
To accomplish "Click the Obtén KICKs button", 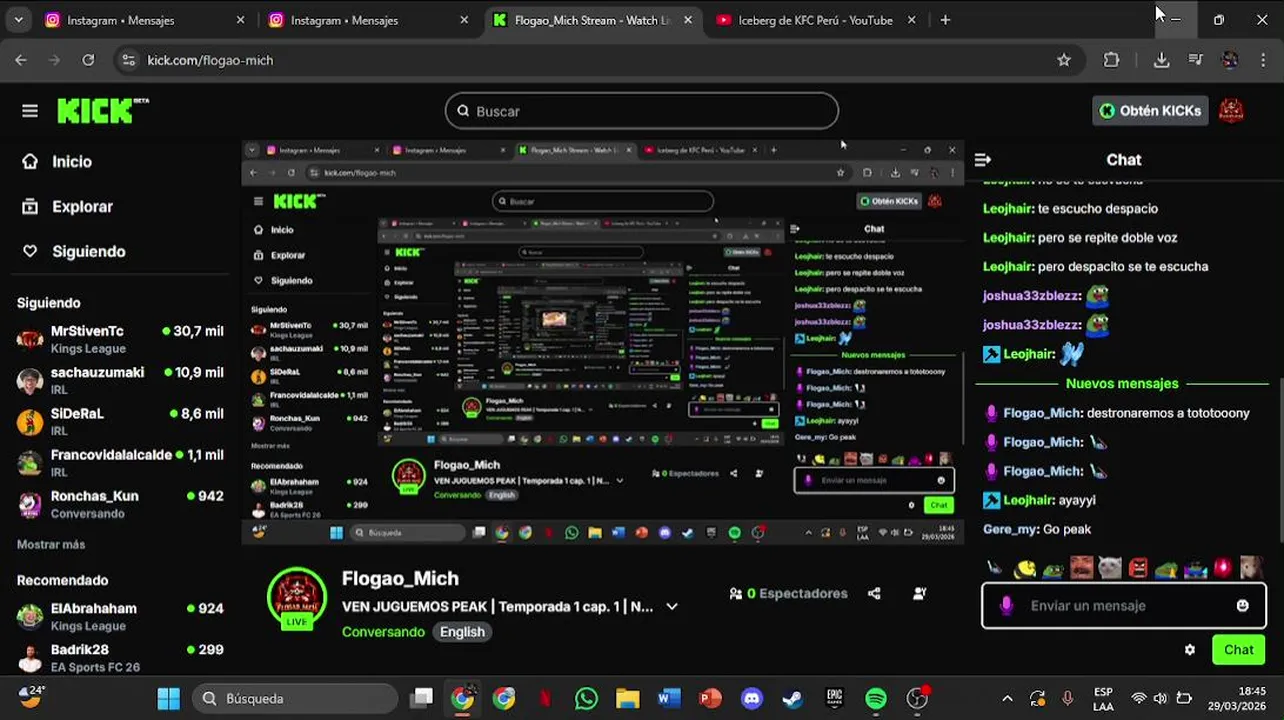I will (x=1150, y=111).
